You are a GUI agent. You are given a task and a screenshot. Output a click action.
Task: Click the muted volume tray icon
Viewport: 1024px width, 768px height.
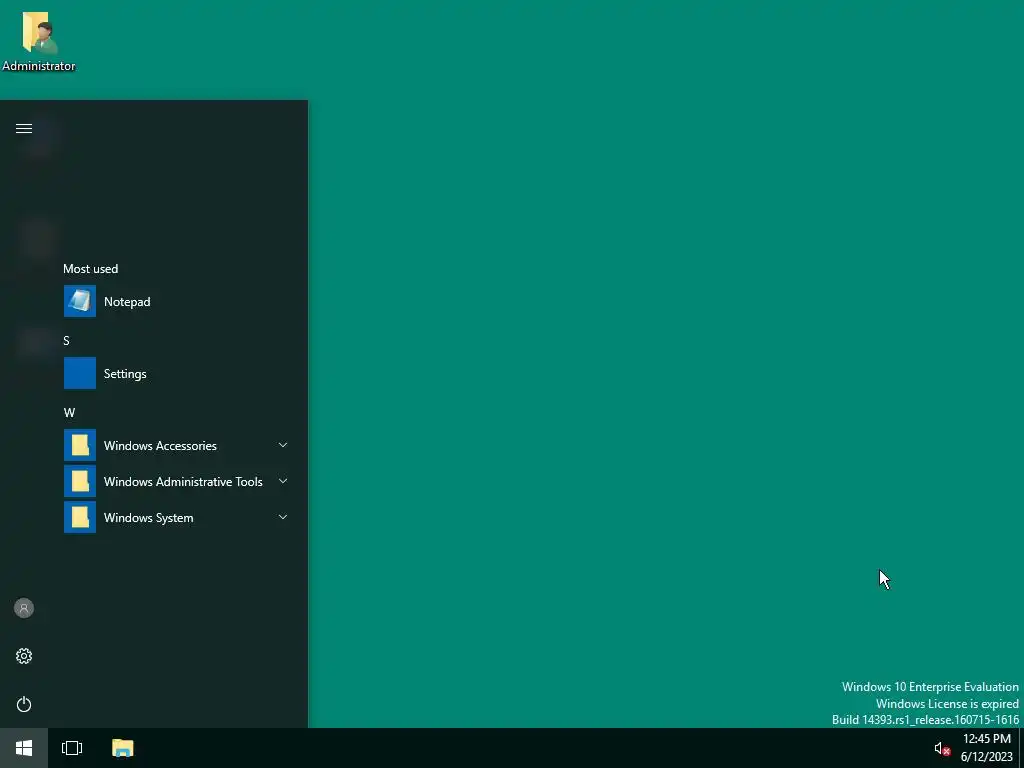[942, 748]
